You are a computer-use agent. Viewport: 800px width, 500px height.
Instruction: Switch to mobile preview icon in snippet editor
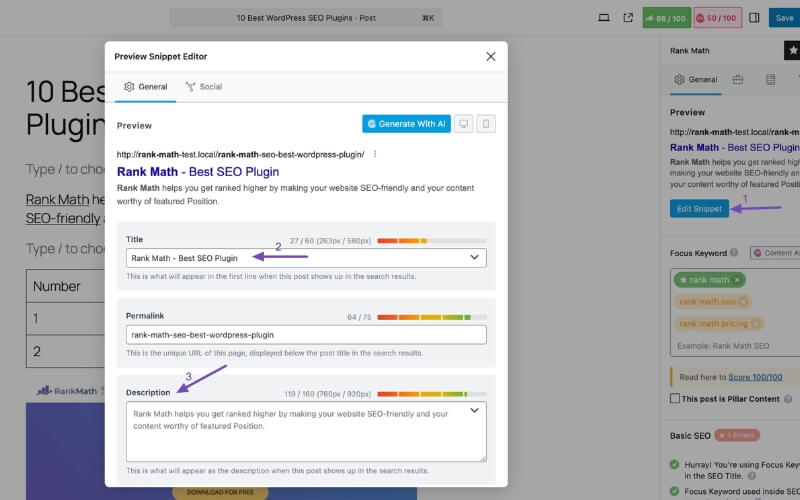pos(486,124)
